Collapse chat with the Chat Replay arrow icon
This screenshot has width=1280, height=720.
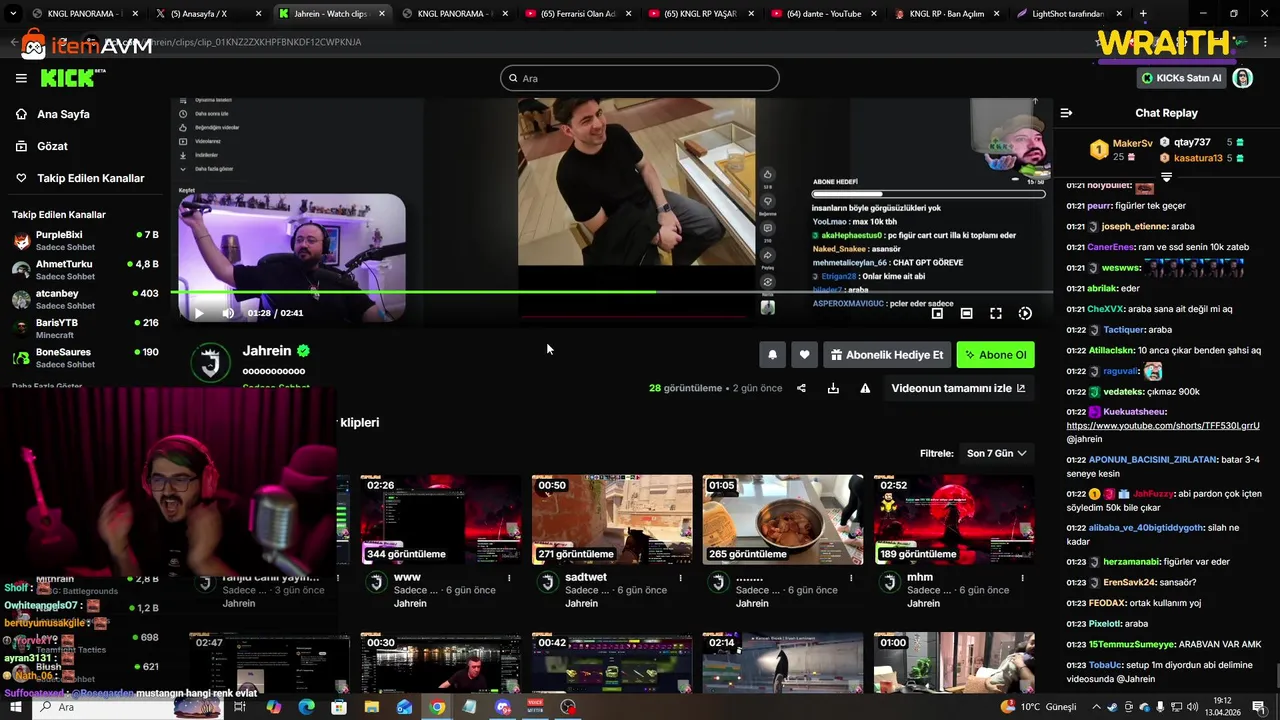(1066, 113)
